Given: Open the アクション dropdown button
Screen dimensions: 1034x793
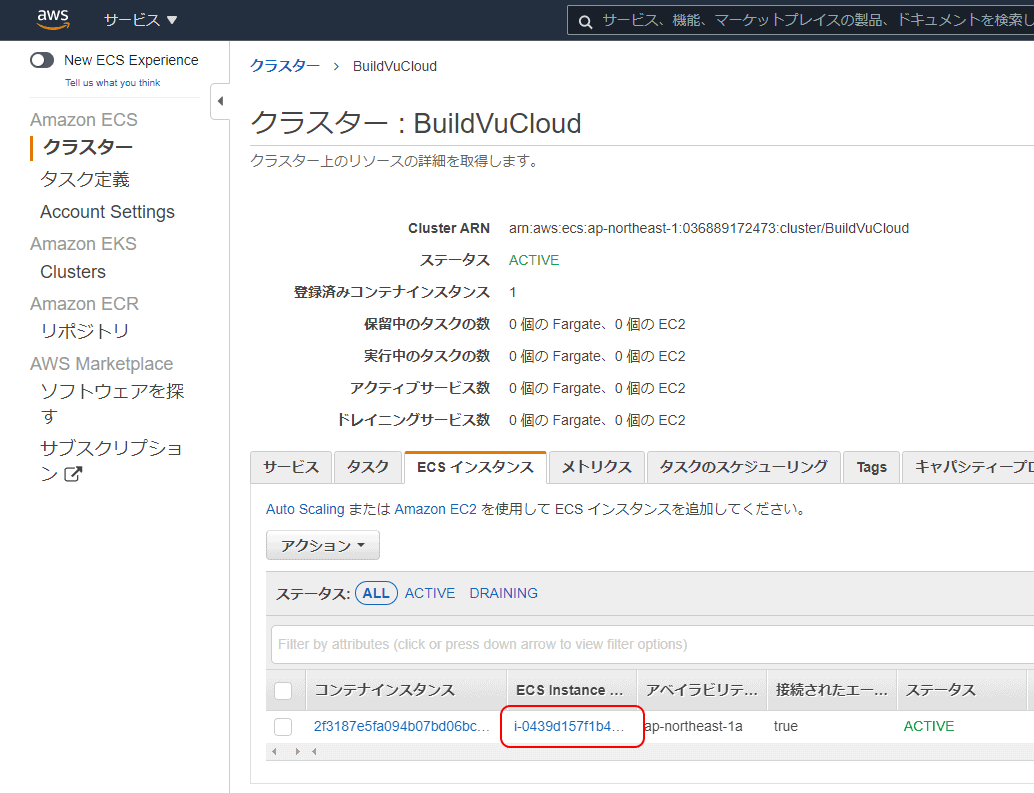Looking at the screenshot, I should [x=322, y=545].
